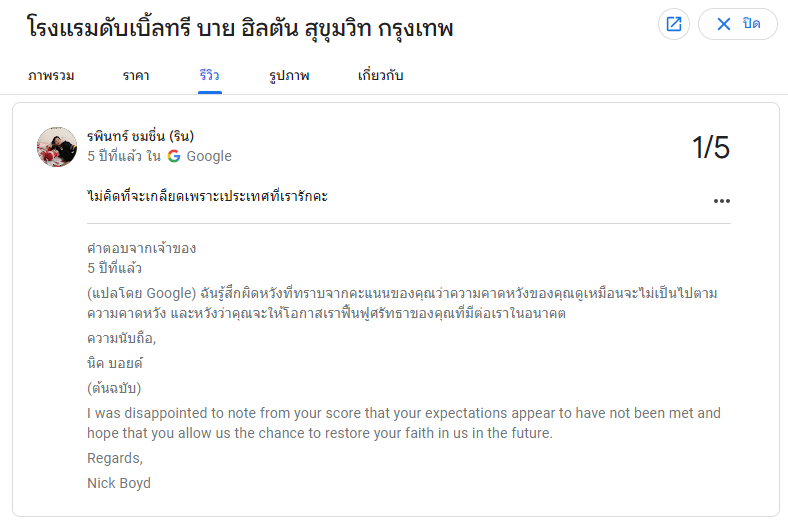This screenshot has height=522, width=788.
Task: Switch to the ภาพรวม tab
Action: tap(51, 75)
